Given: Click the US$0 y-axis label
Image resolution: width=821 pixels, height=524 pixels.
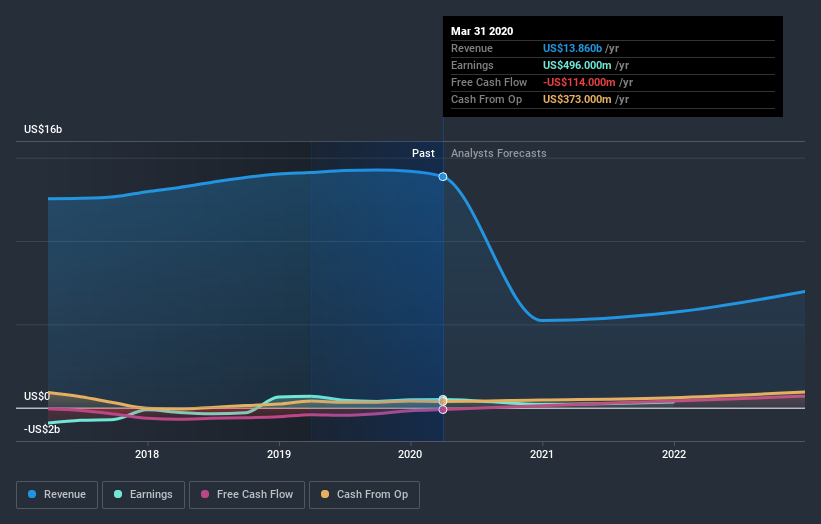Looking at the screenshot, I should coord(37,396).
